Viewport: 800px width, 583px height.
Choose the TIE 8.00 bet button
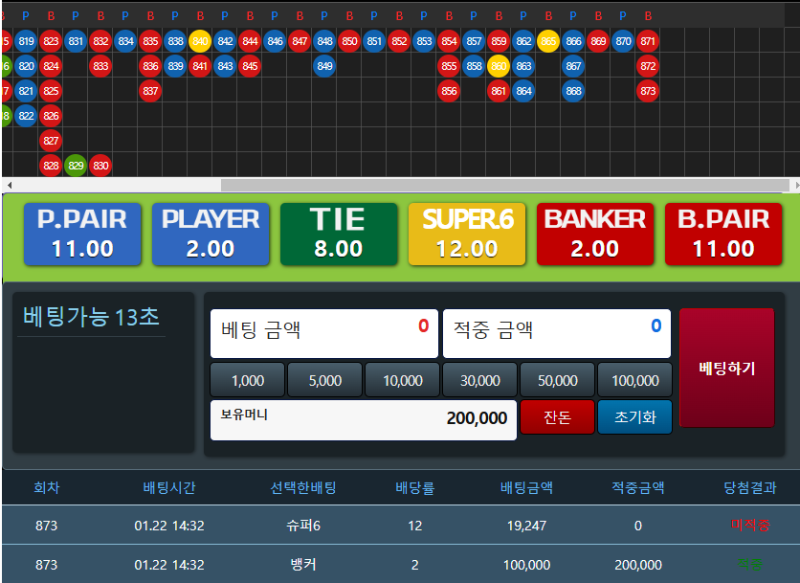click(x=339, y=234)
